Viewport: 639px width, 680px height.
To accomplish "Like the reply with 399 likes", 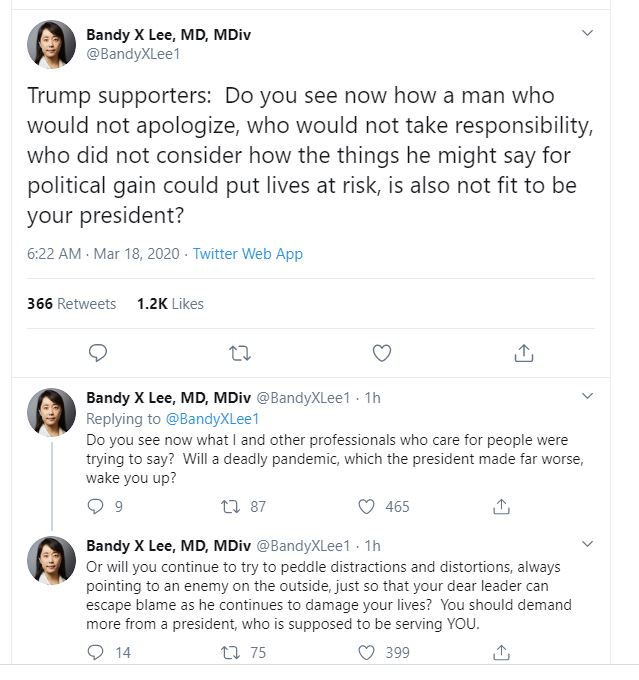I will pyautogui.click(x=367, y=653).
